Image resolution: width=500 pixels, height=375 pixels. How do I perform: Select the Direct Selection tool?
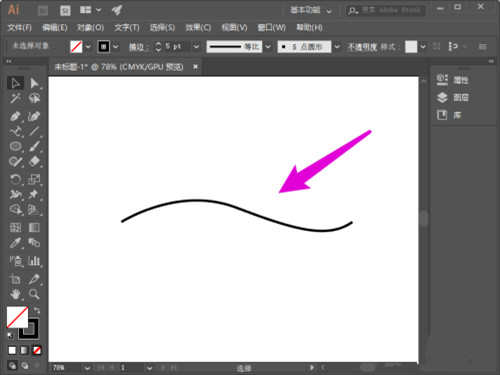34,83
